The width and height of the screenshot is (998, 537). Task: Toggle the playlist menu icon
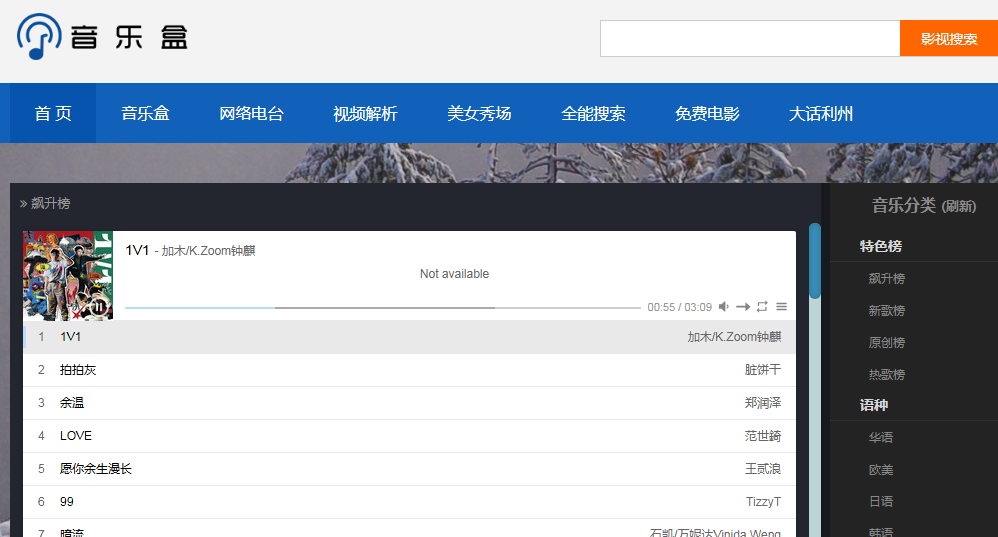(x=782, y=307)
